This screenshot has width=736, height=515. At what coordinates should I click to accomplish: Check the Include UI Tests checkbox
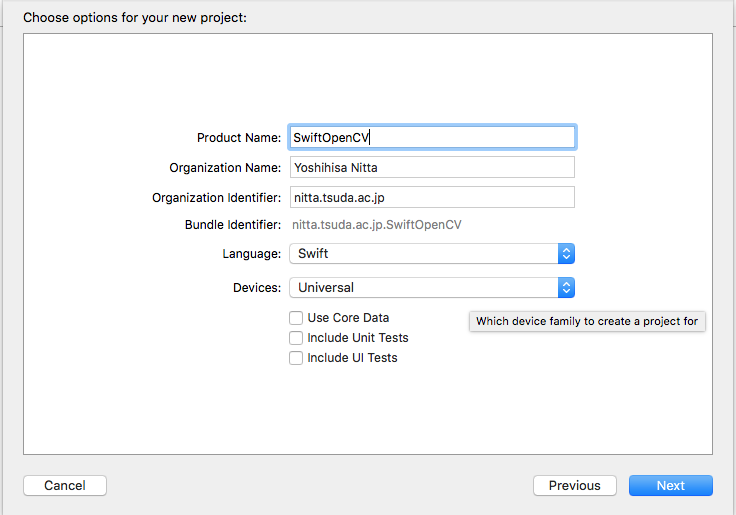pyautogui.click(x=296, y=358)
